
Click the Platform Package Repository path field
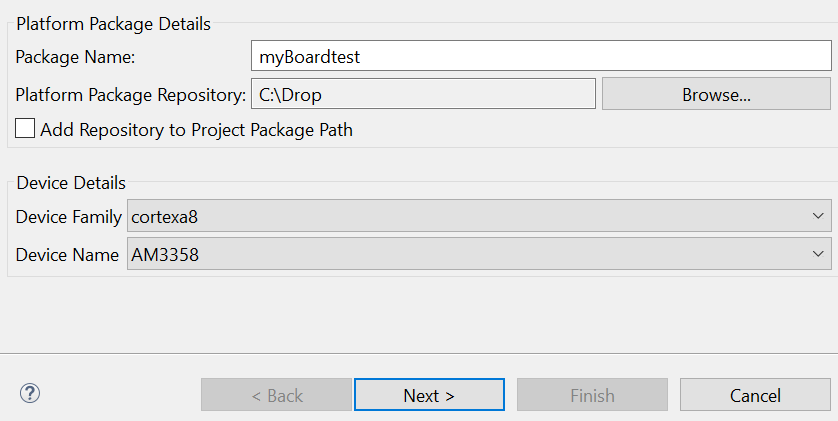click(423, 95)
